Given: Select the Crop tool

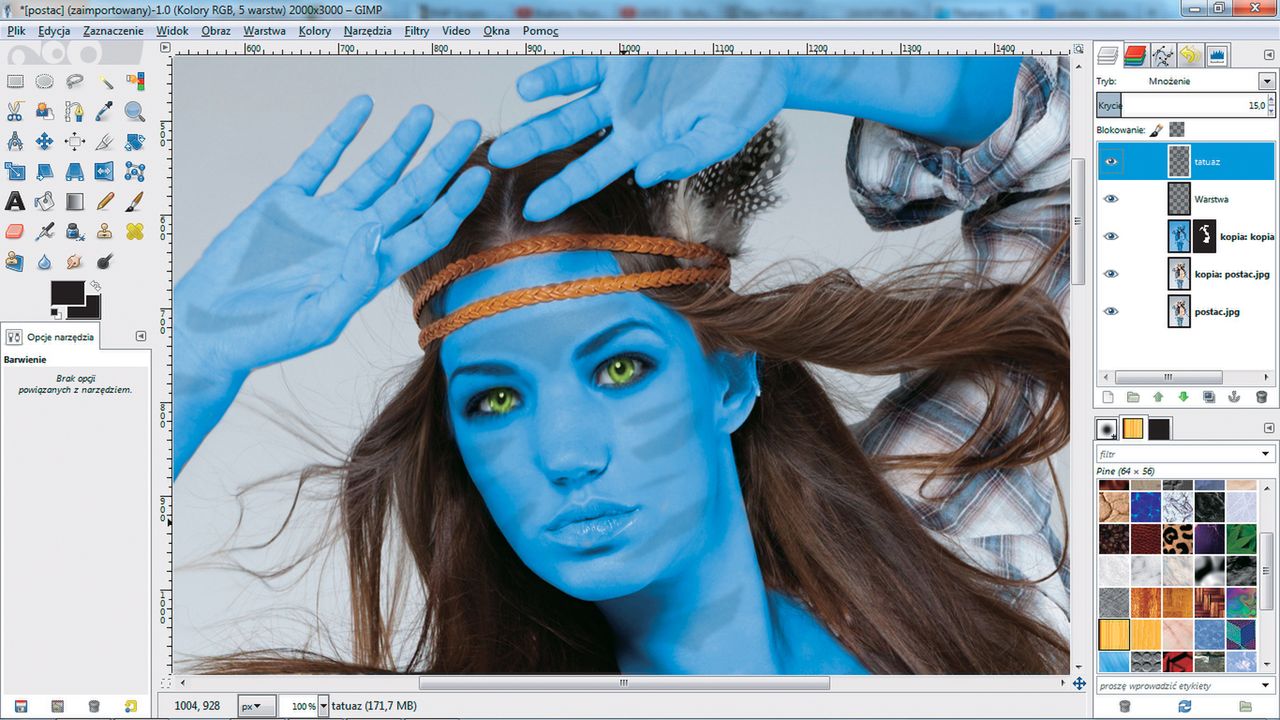Looking at the screenshot, I should pos(105,141).
